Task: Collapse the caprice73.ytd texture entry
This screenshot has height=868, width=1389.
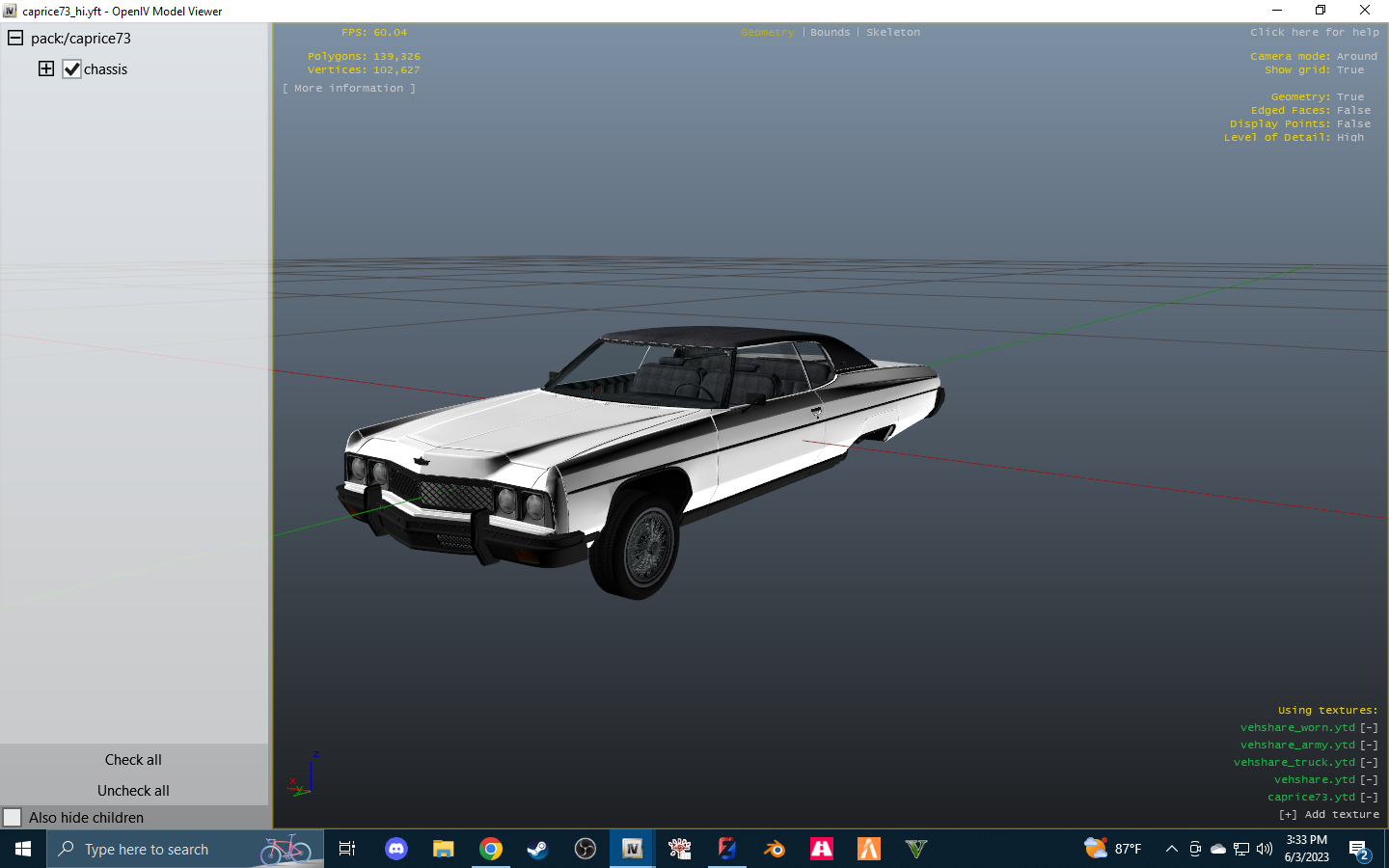Action: (x=1369, y=797)
